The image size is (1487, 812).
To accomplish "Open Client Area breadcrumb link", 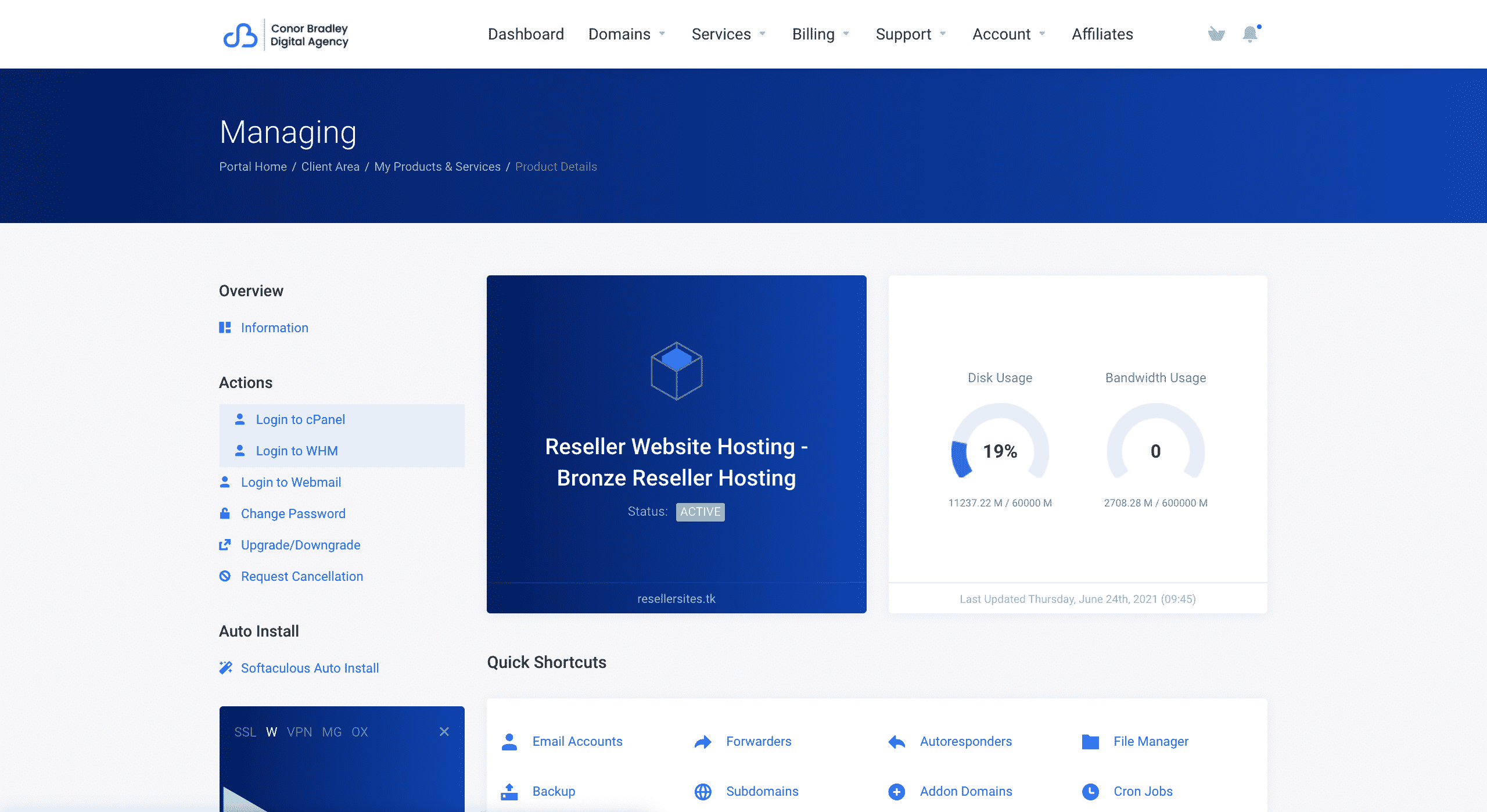I will 330,167.
